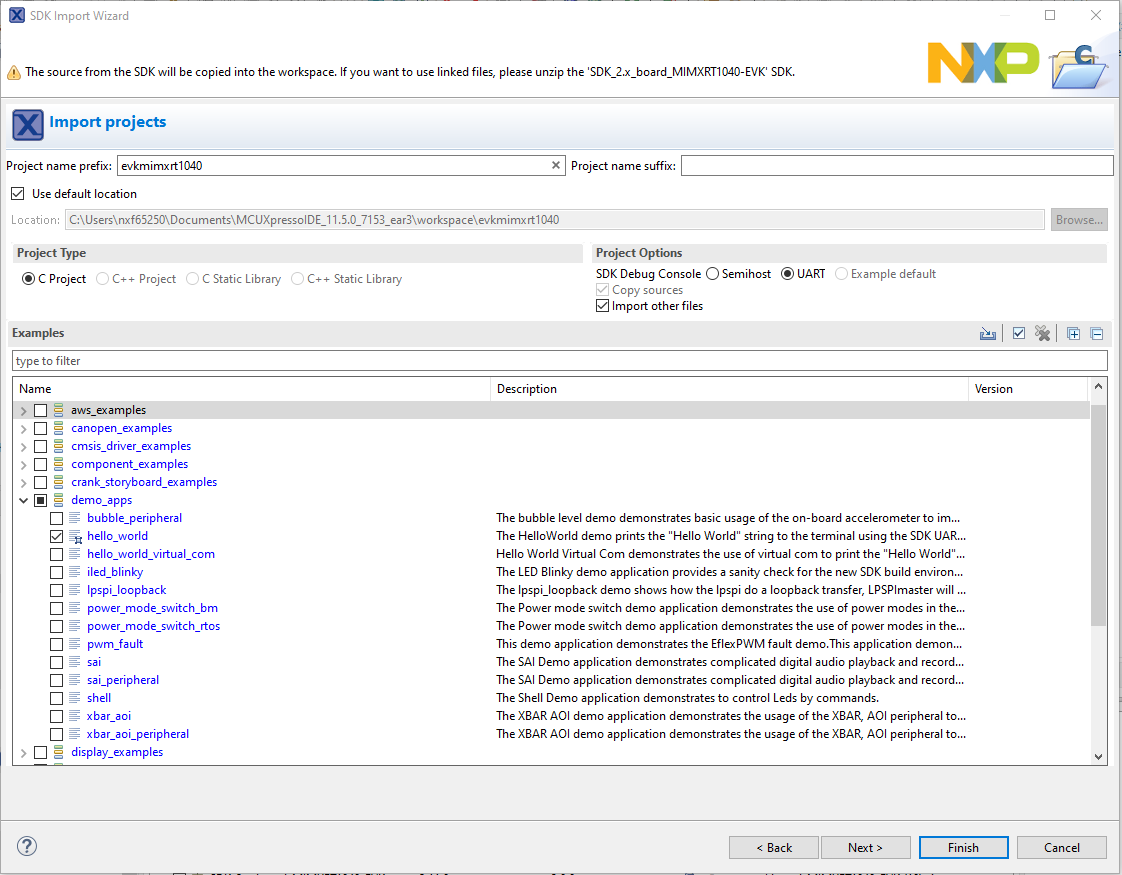Open help via the question mark icon
The width and height of the screenshot is (1122, 875).
(27, 846)
